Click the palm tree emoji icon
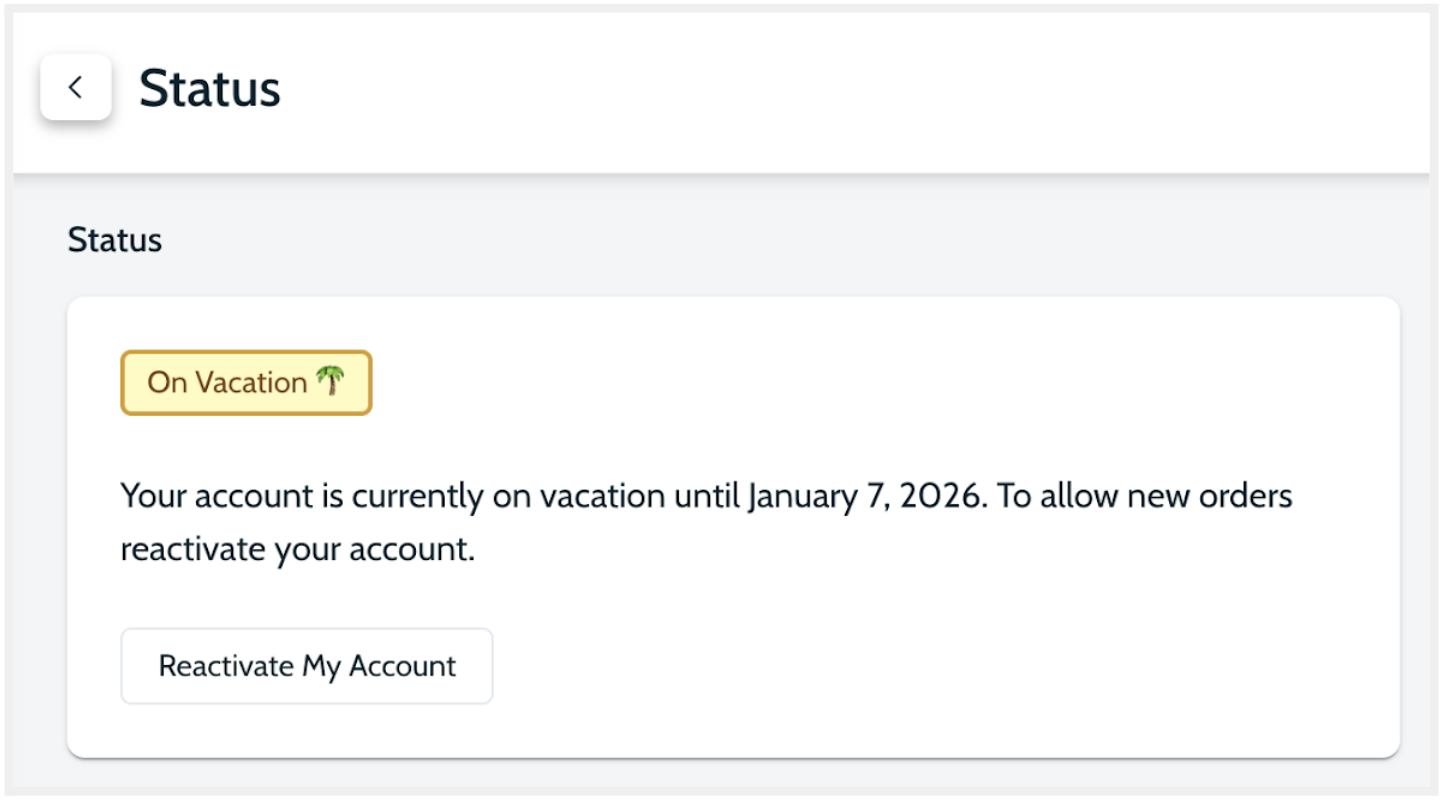1444x800 pixels. pyautogui.click(x=330, y=381)
